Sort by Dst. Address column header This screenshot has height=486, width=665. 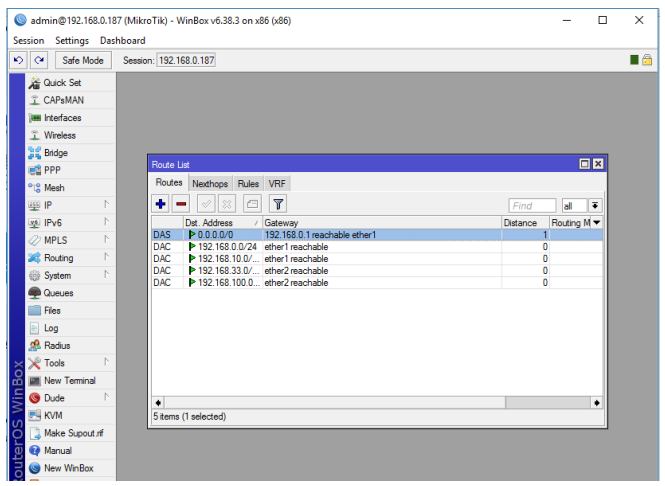coord(223,223)
